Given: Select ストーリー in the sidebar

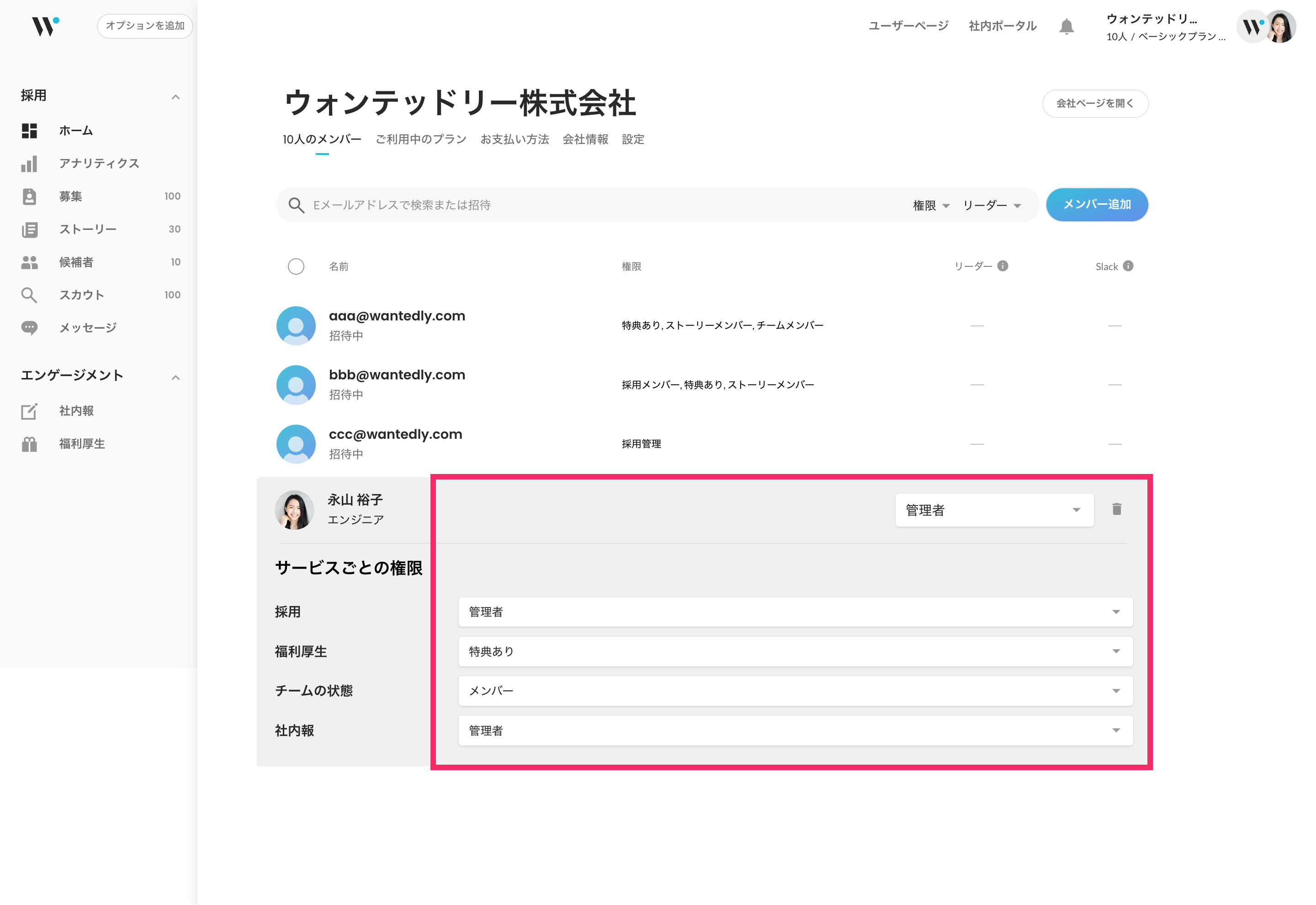Looking at the screenshot, I should click(88, 229).
